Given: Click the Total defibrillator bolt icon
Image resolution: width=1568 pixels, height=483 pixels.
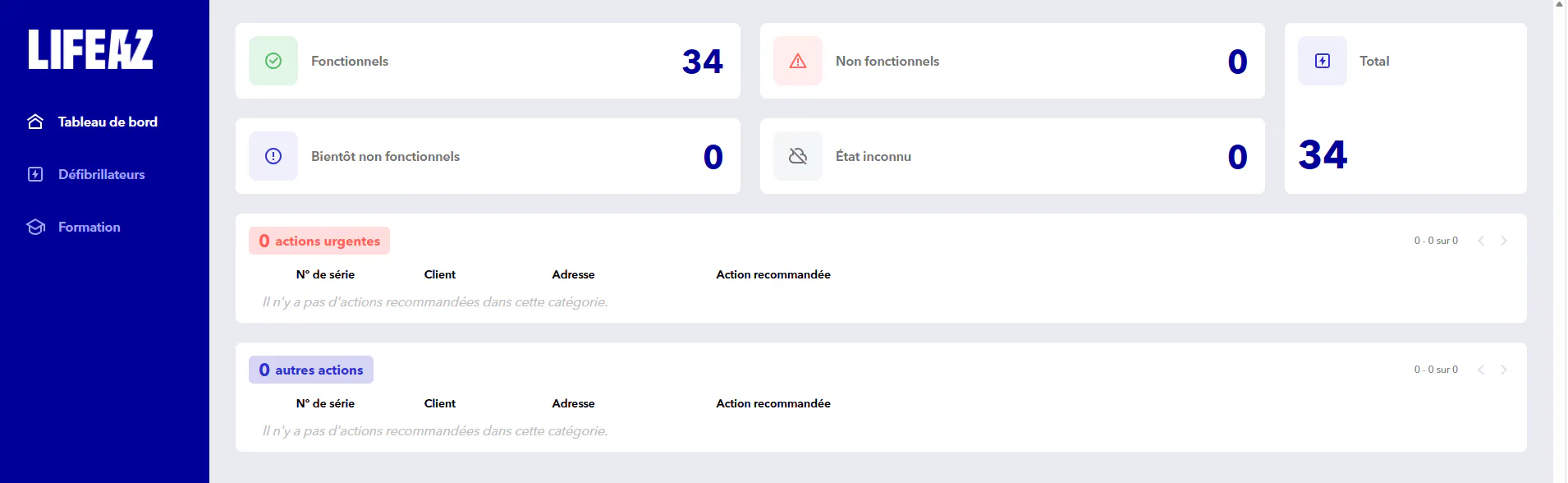Looking at the screenshot, I should coord(1323,61).
